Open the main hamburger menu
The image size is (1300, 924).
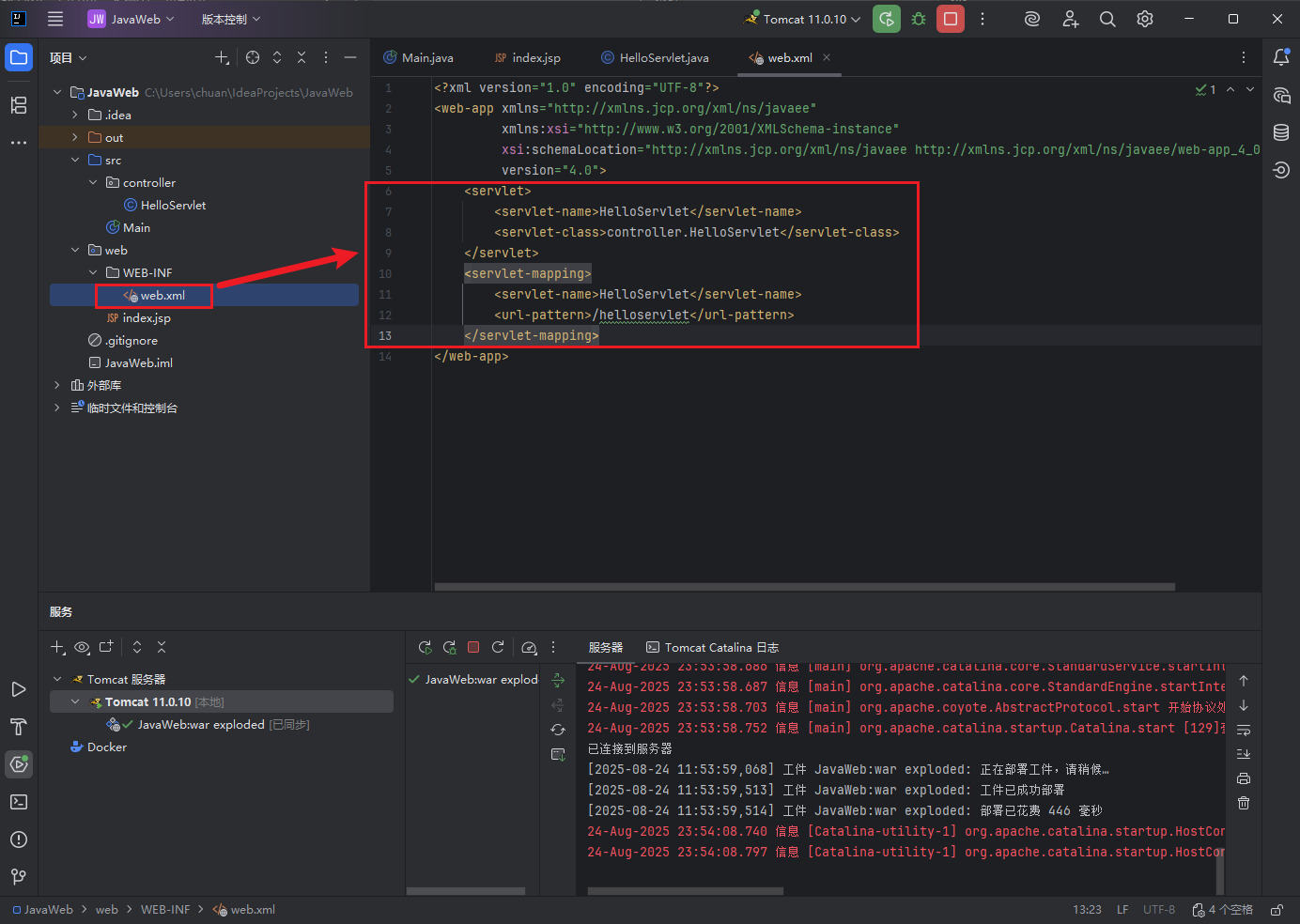click(55, 19)
